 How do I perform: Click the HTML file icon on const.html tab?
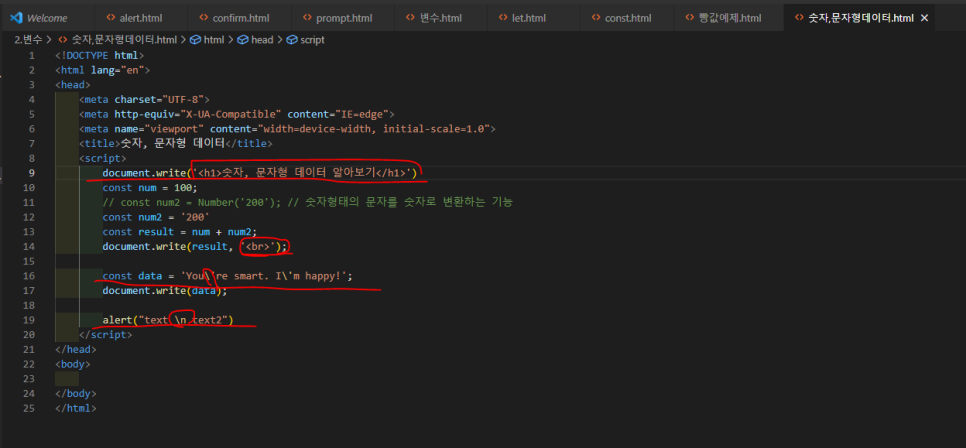(596, 18)
